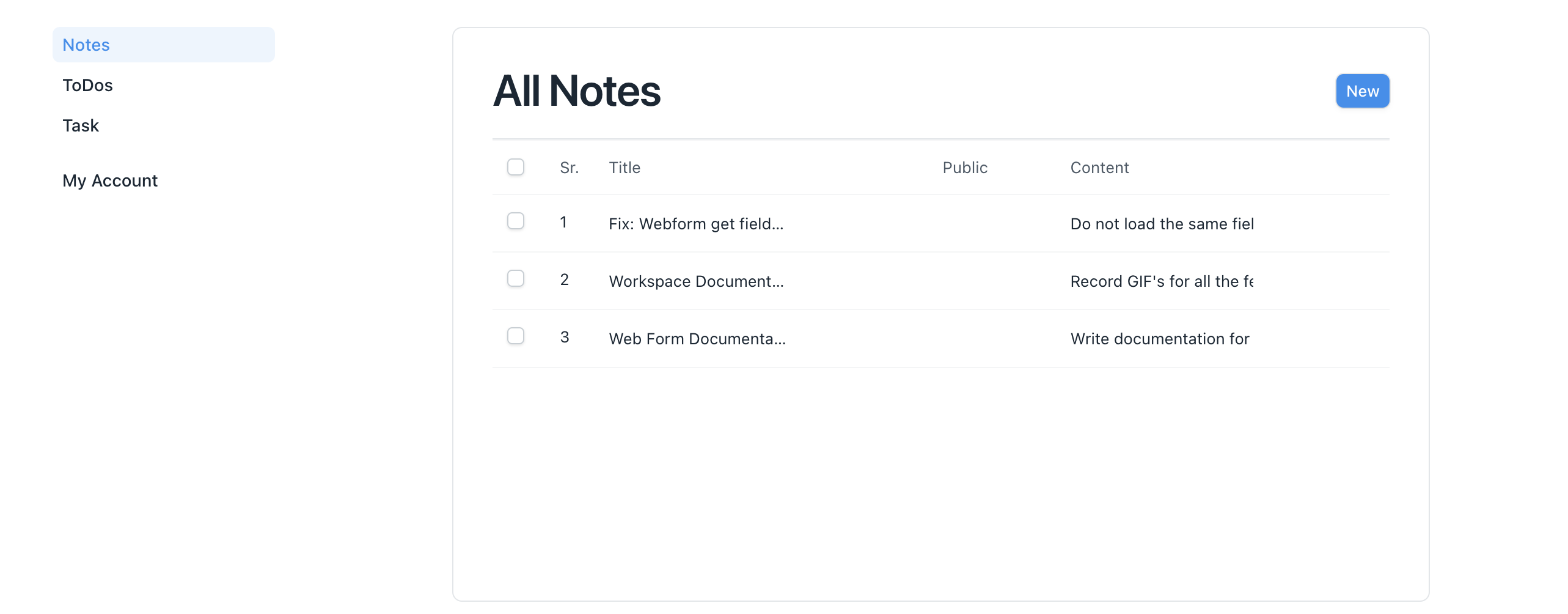Select the Workspace Document row checkbox
Image resolution: width=1568 pixels, height=614 pixels.
516,278
